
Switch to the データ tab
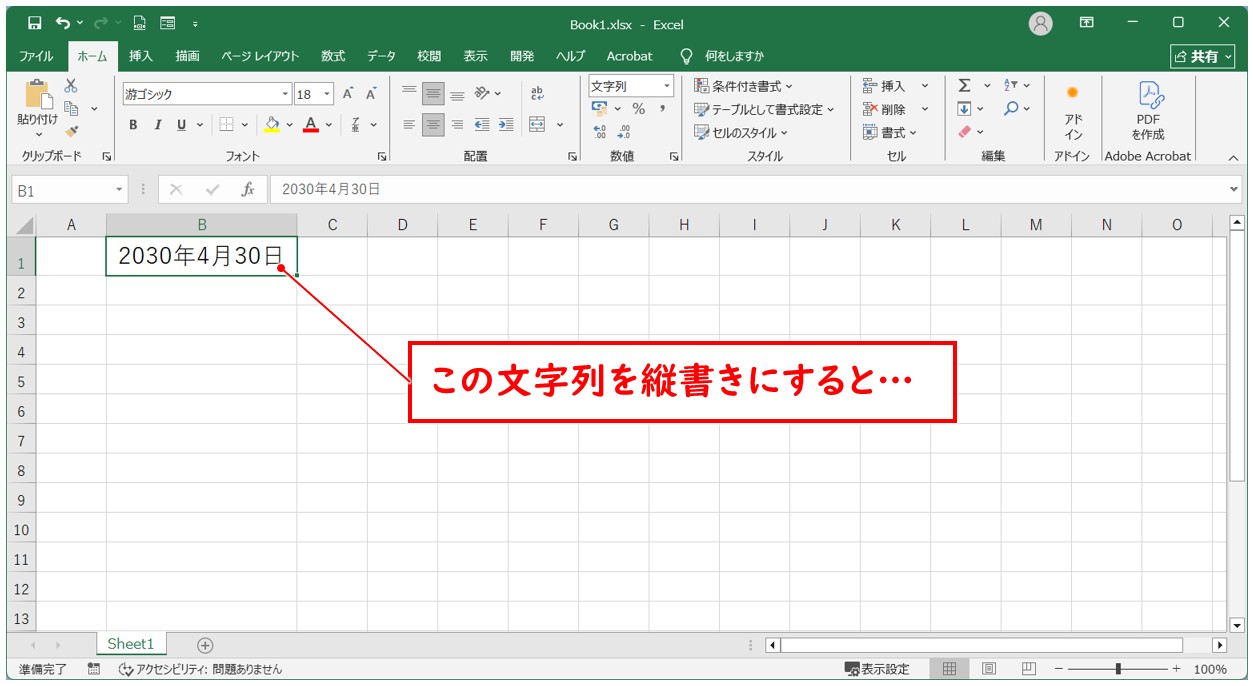(x=381, y=56)
